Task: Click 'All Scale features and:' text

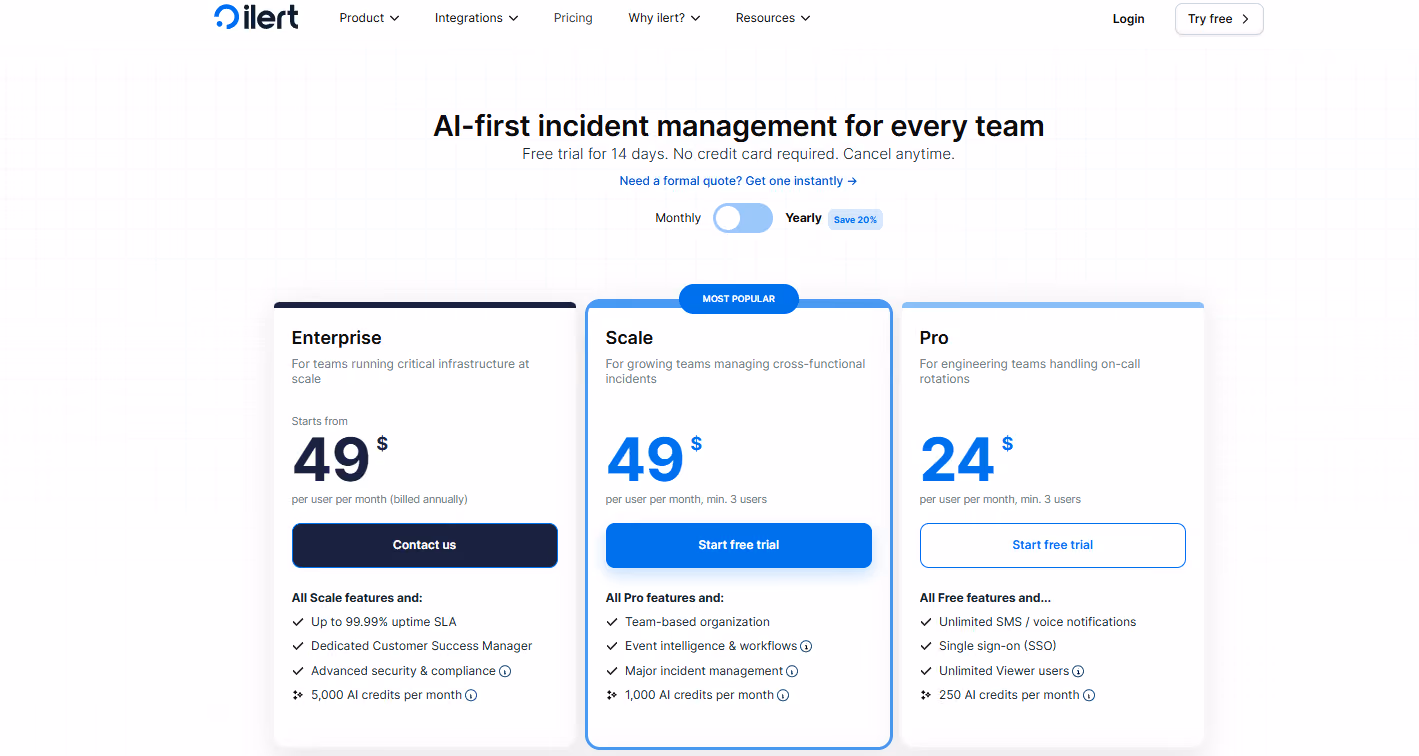Action: click(x=357, y=598)
